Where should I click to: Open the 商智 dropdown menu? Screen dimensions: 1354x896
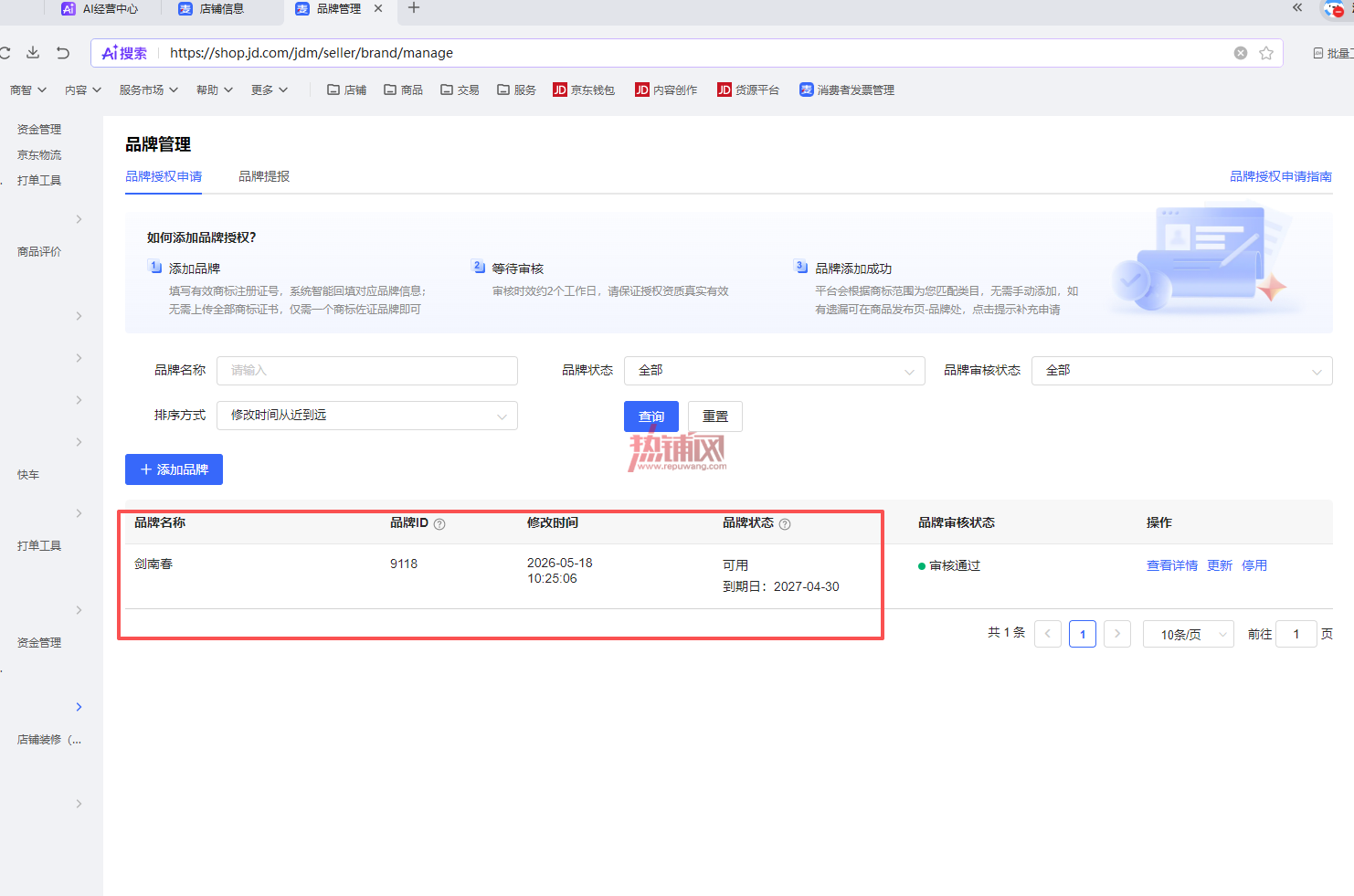point(28,90)
